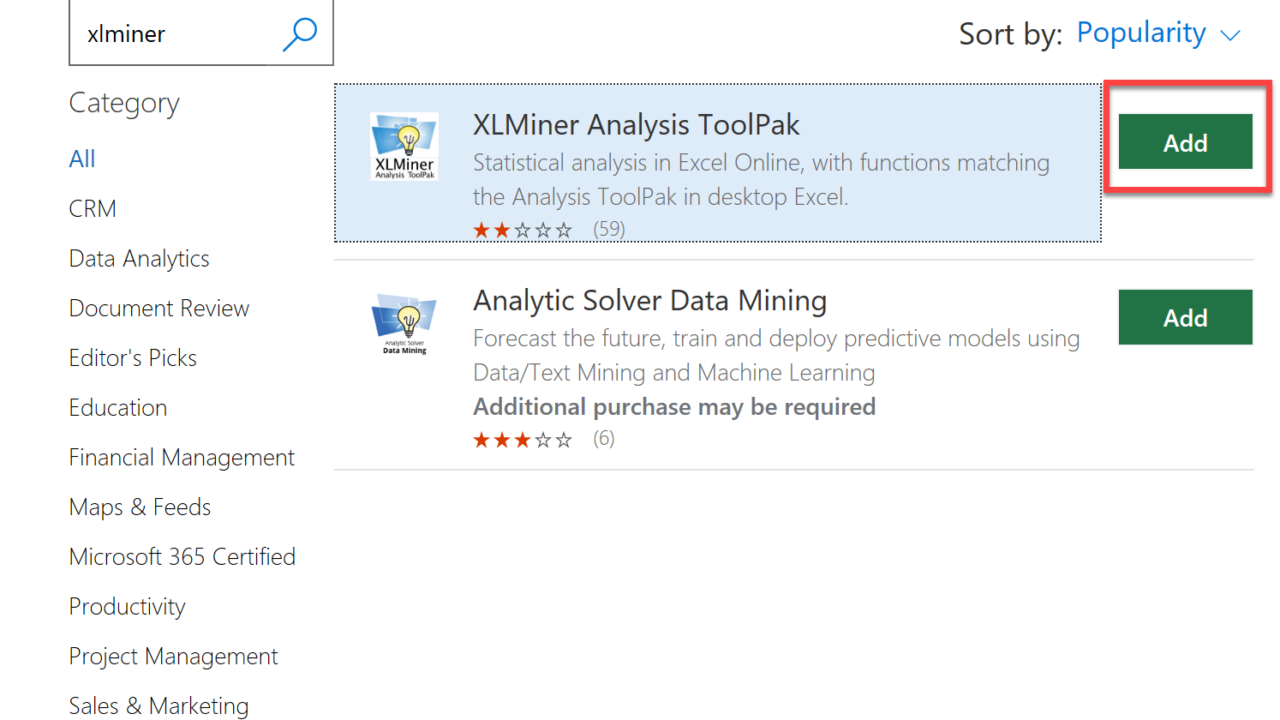The height and width of the screenshot is (720, 1280).
Task: Select the Microsoft 365 Certified category
Action: point(182,557)
